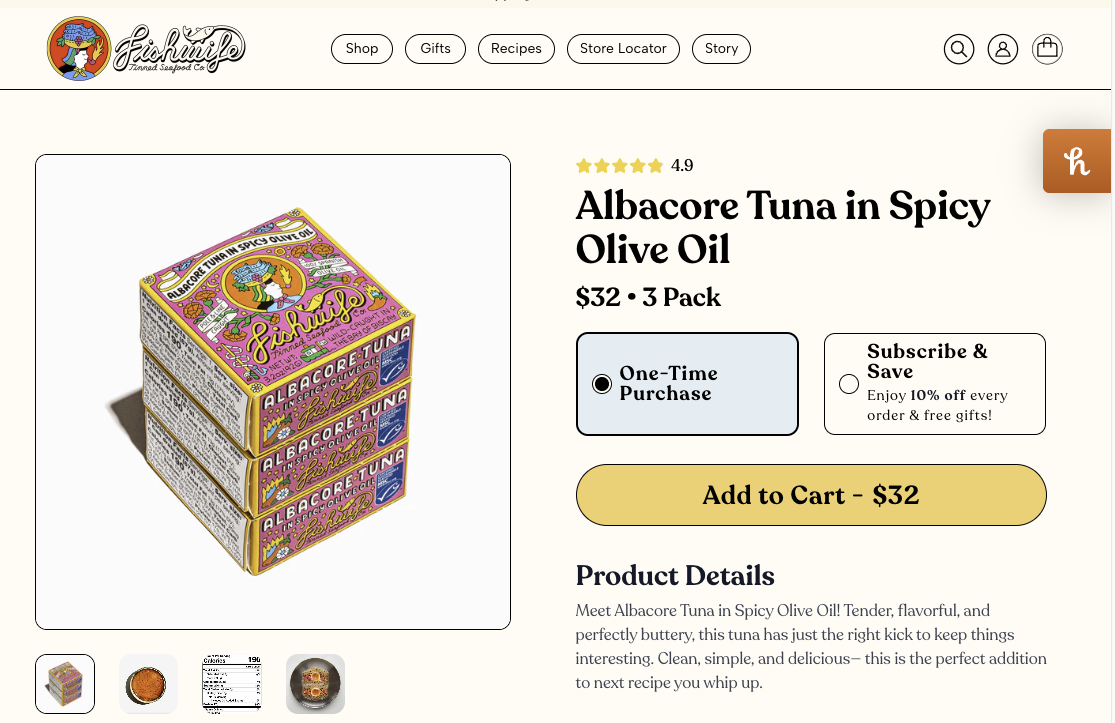
Task: Click the five-star rating icons
Action: pos(619,166)
